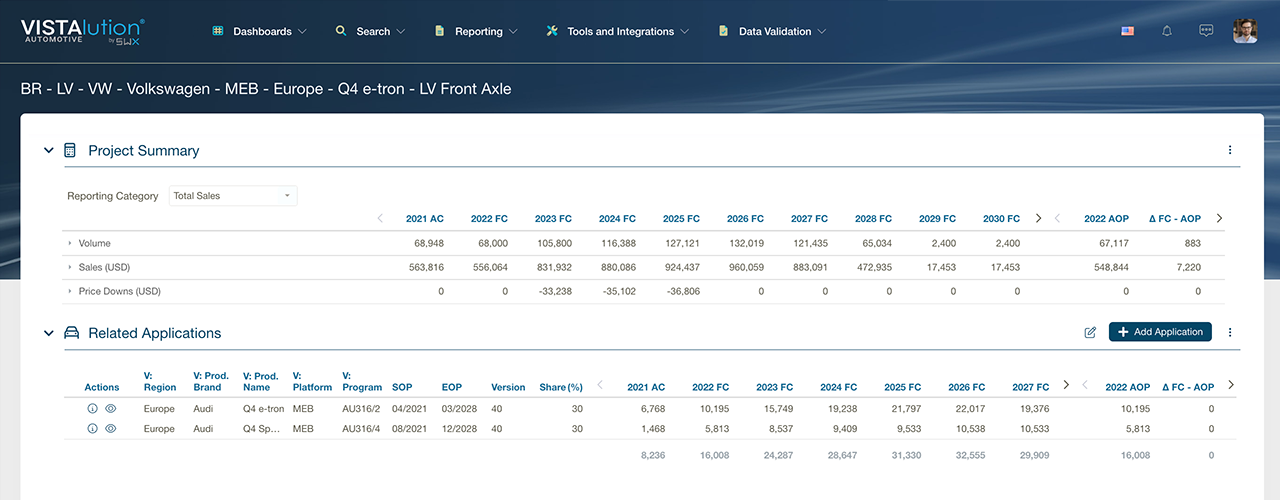This screenshot has width=1280, height=500.
Task: Click EOP cell 12/2028
Action: click(458, 429)
